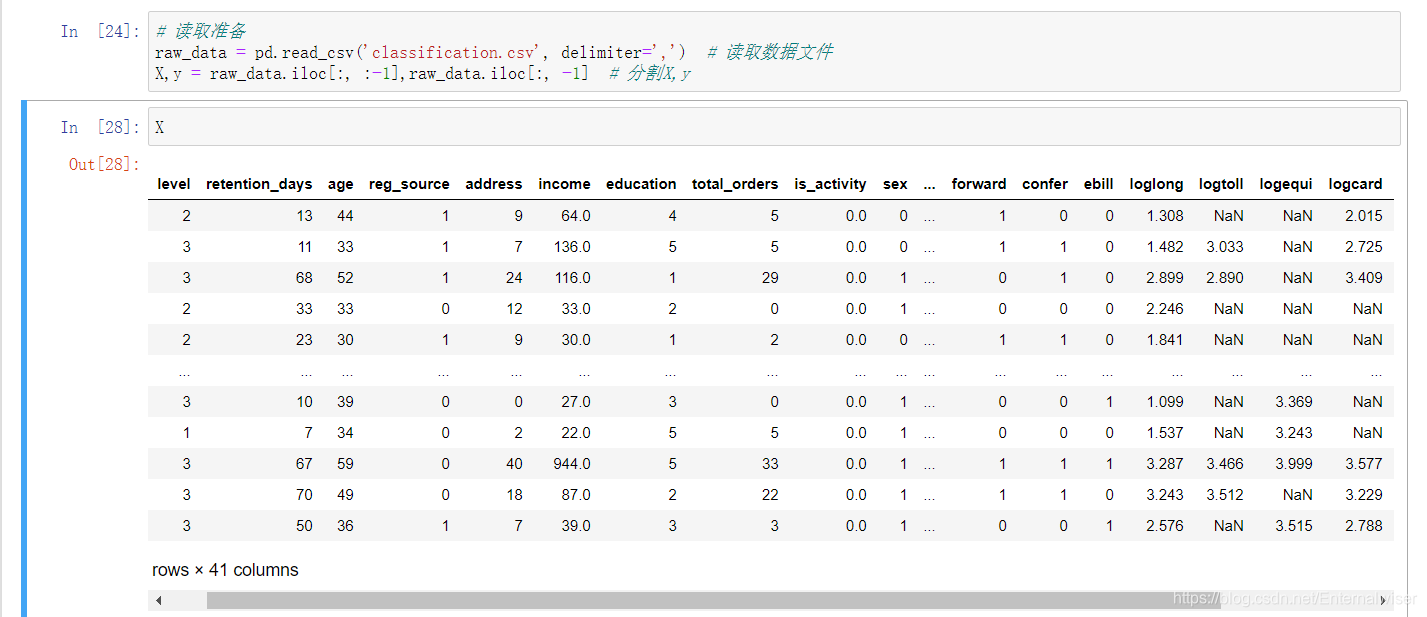Click logequi value 3.999
Image resolution: width=1427 pixels, height=617 pixels.
1294,464
